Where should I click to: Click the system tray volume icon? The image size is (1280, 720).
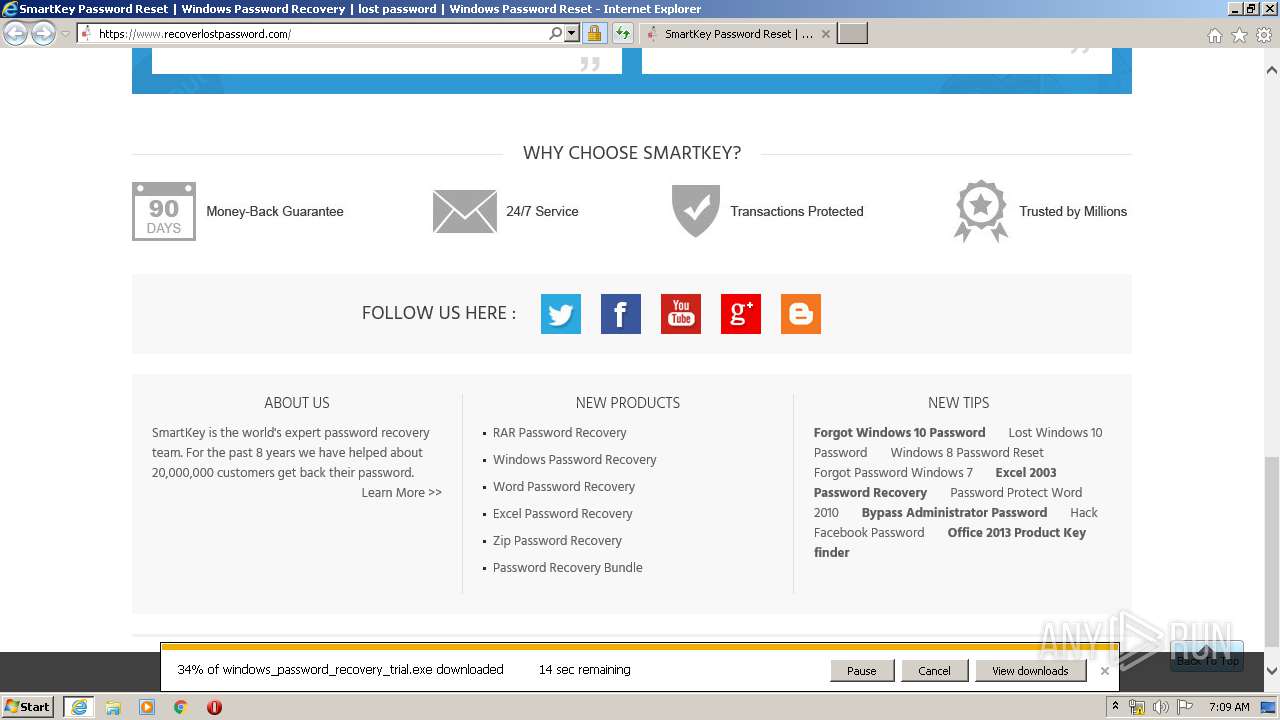(x=1160, y=707)
